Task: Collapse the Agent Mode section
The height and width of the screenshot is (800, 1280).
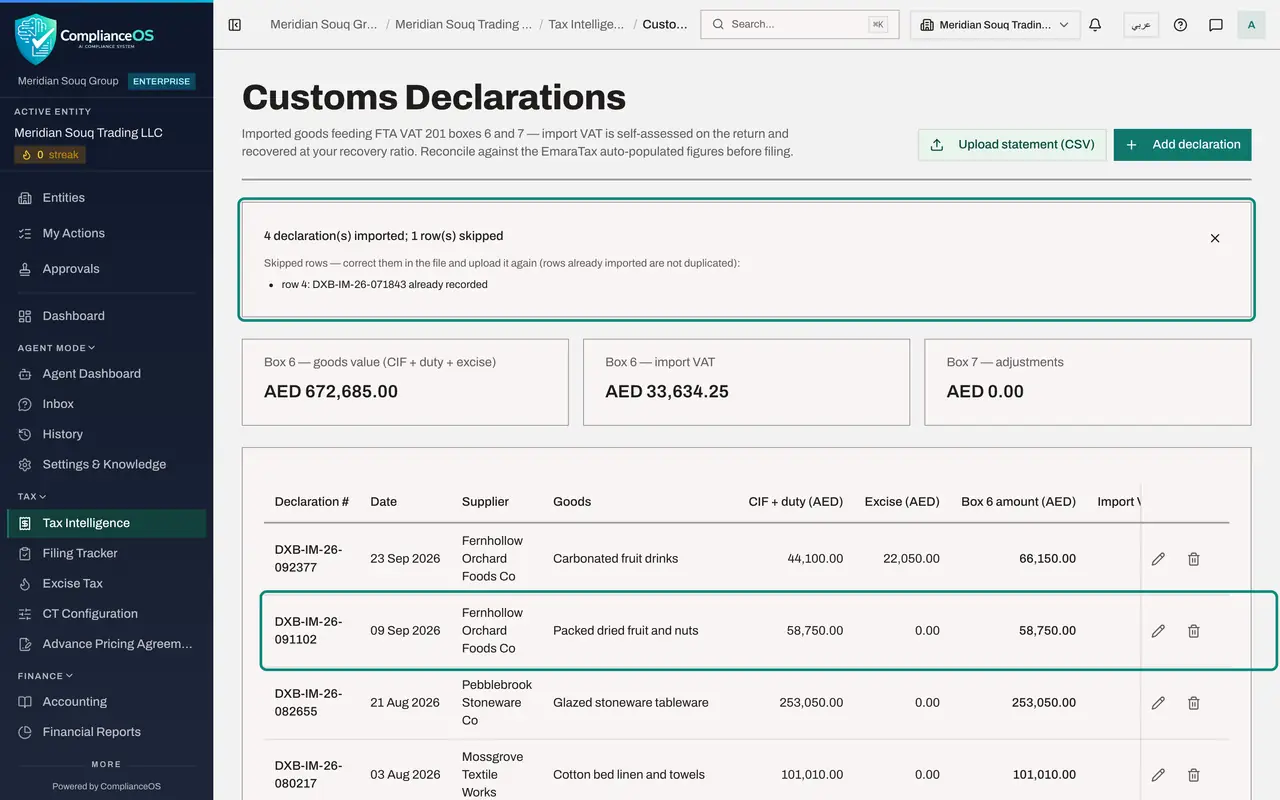Action: [x=56, y=348]
